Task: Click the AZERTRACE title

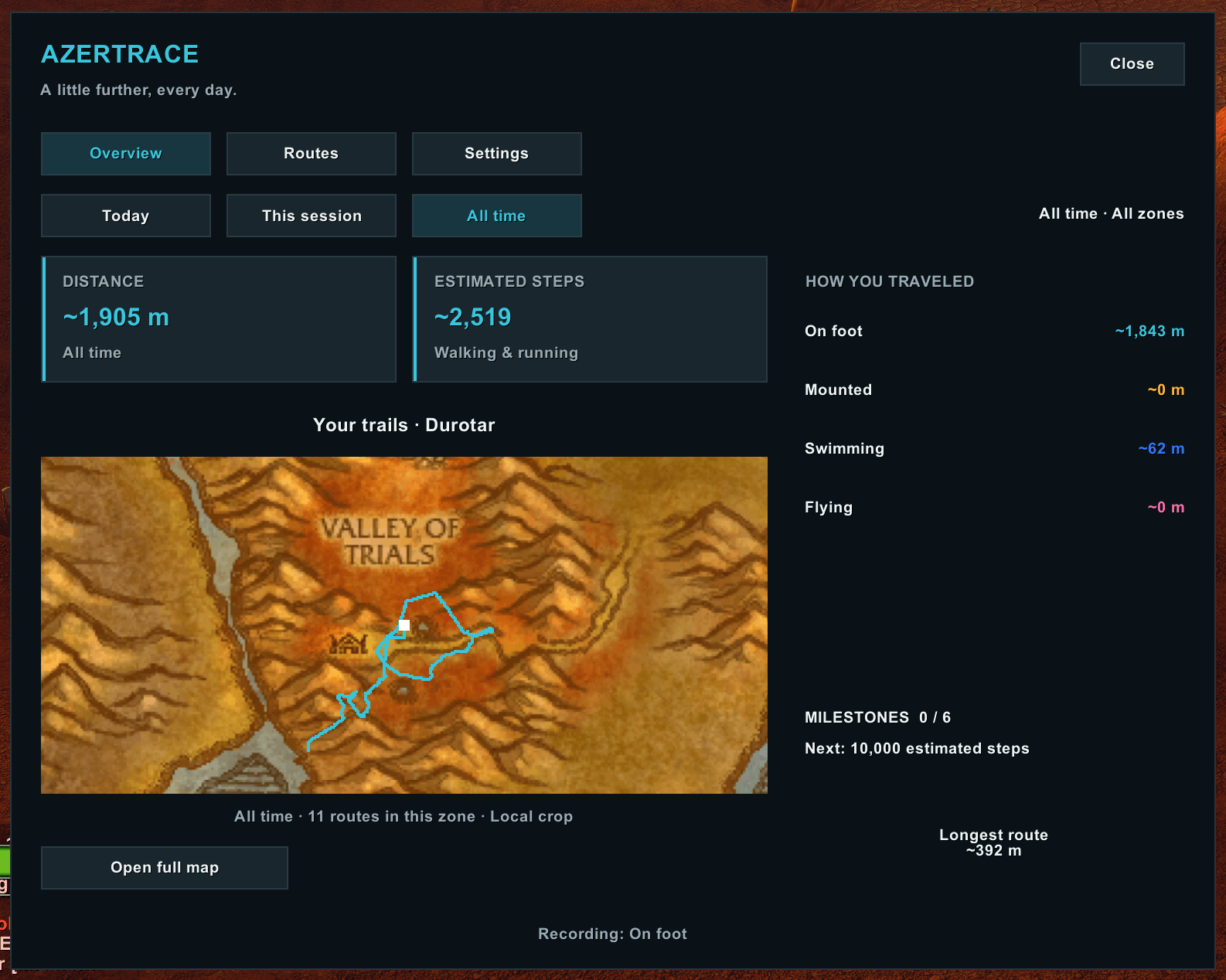Action: click(x=120, y=54)
